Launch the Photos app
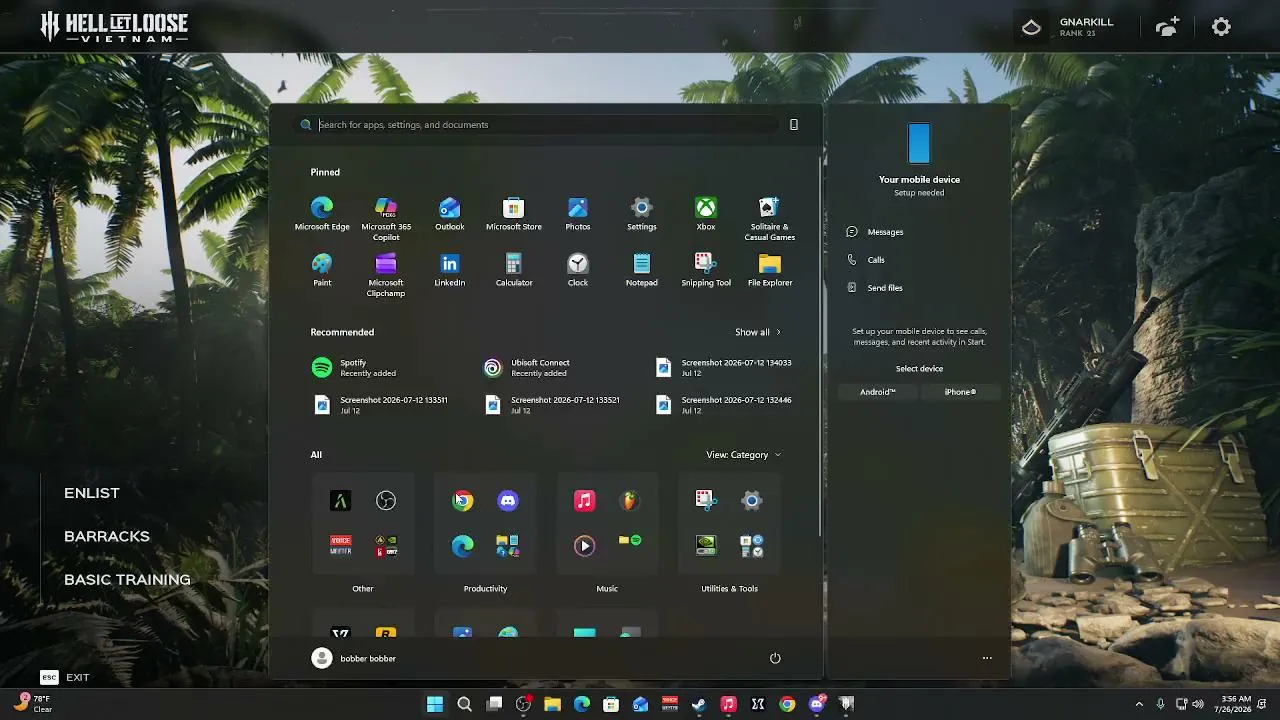This screenshot has height=720, width=1280. (578, 214)
